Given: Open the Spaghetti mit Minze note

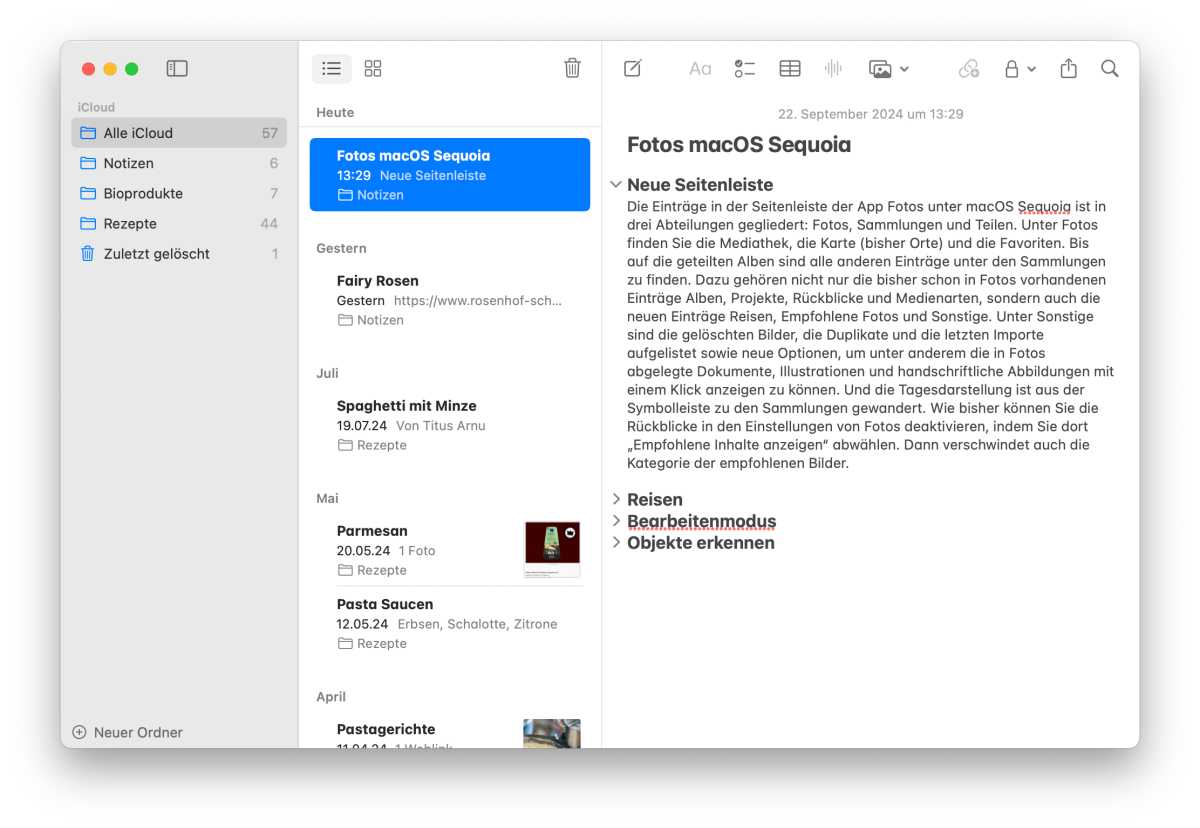Looking at the screenshot, I should click(450, 425).
